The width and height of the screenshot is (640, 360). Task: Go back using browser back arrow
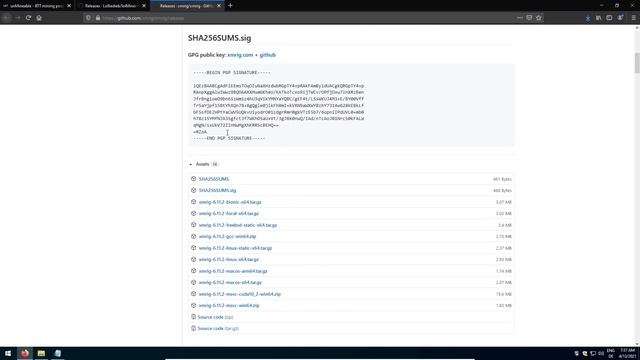7,18
